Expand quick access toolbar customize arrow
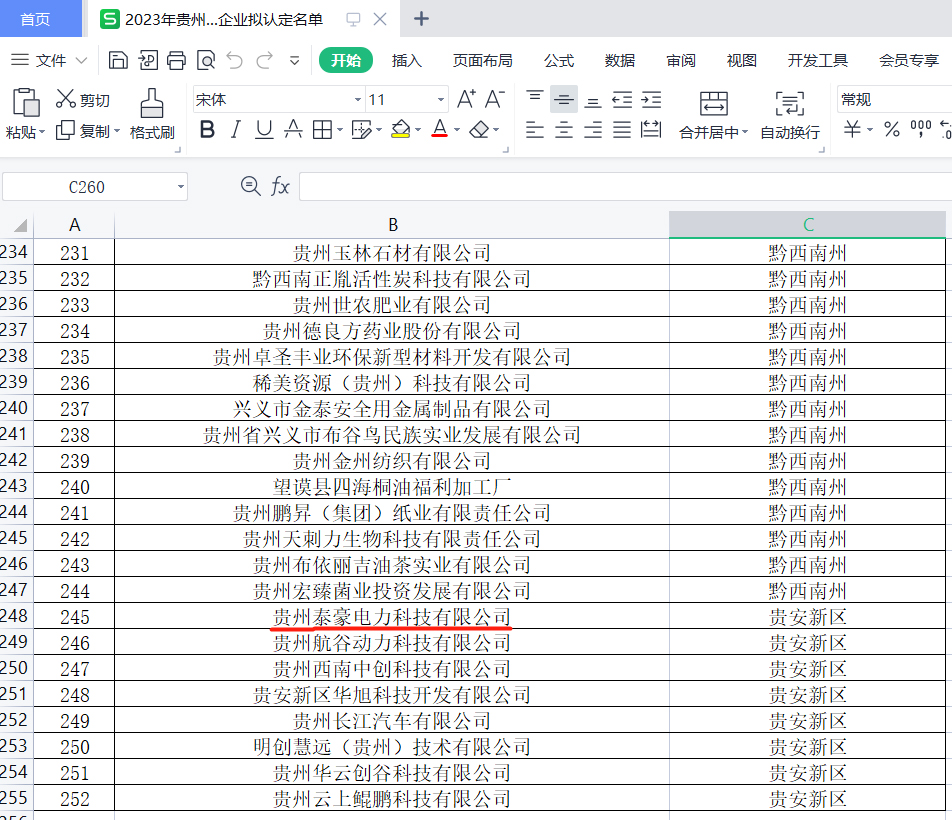The image size is (952, 820). pos(294,61)
